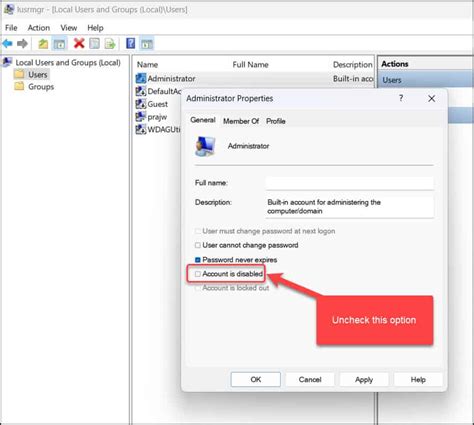Open the File menu
The image size is (474, 425).
11,28
